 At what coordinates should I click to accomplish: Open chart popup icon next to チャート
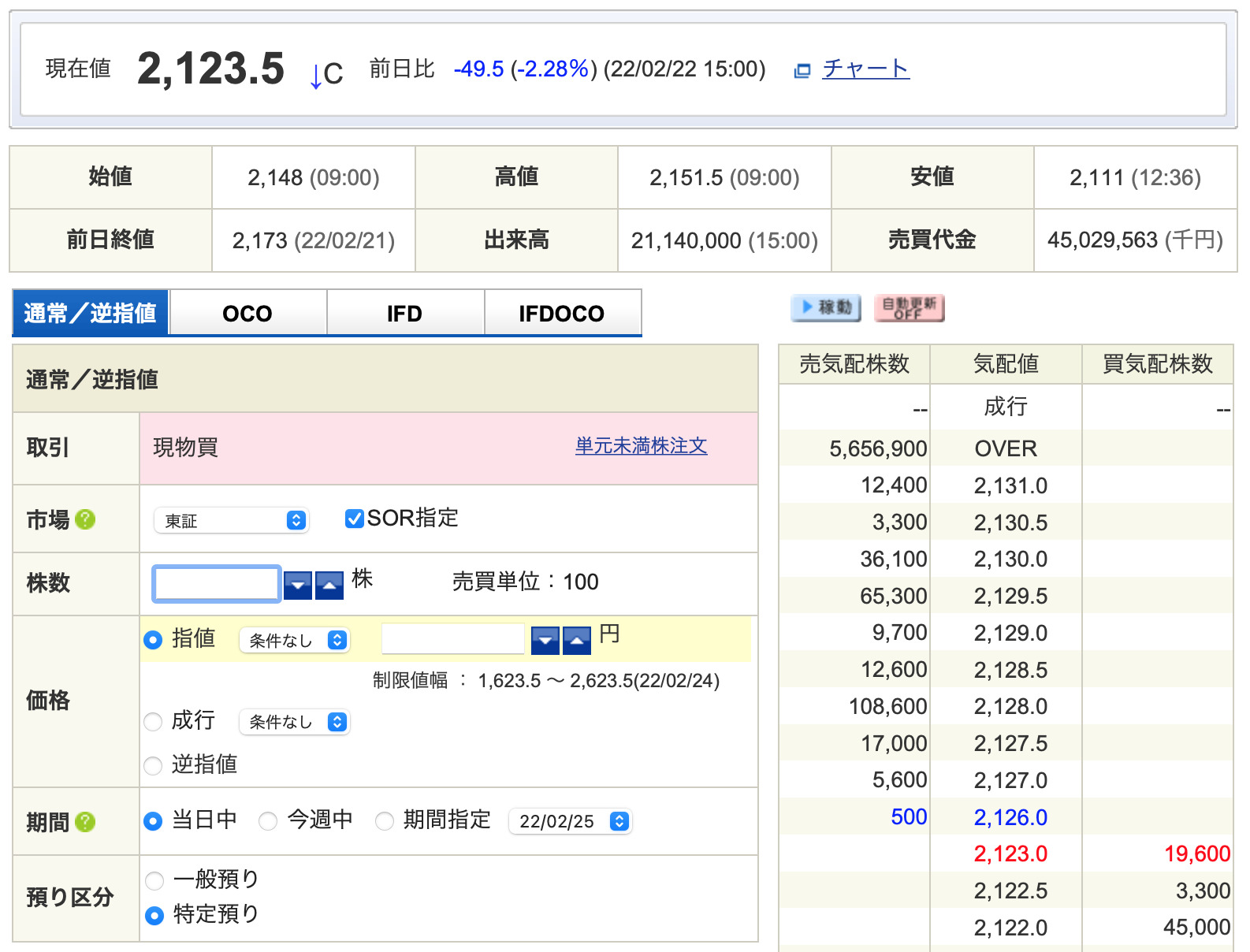(802, 71)
